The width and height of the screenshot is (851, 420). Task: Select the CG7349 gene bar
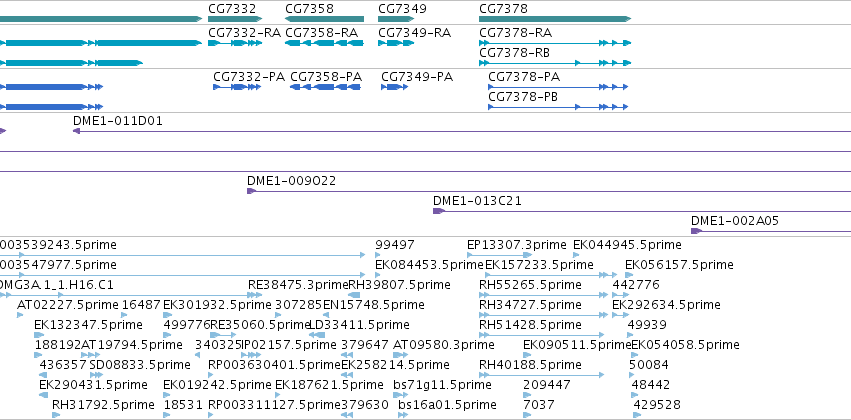click(x=396, y=19)
